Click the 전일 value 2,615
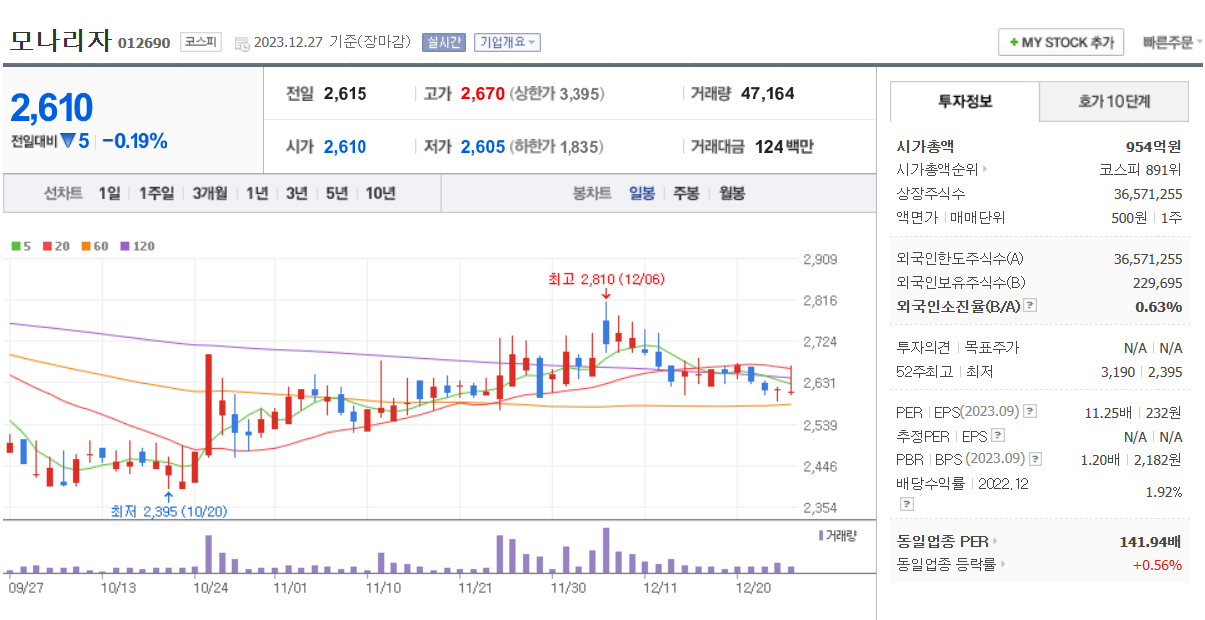 pos(345,94)
